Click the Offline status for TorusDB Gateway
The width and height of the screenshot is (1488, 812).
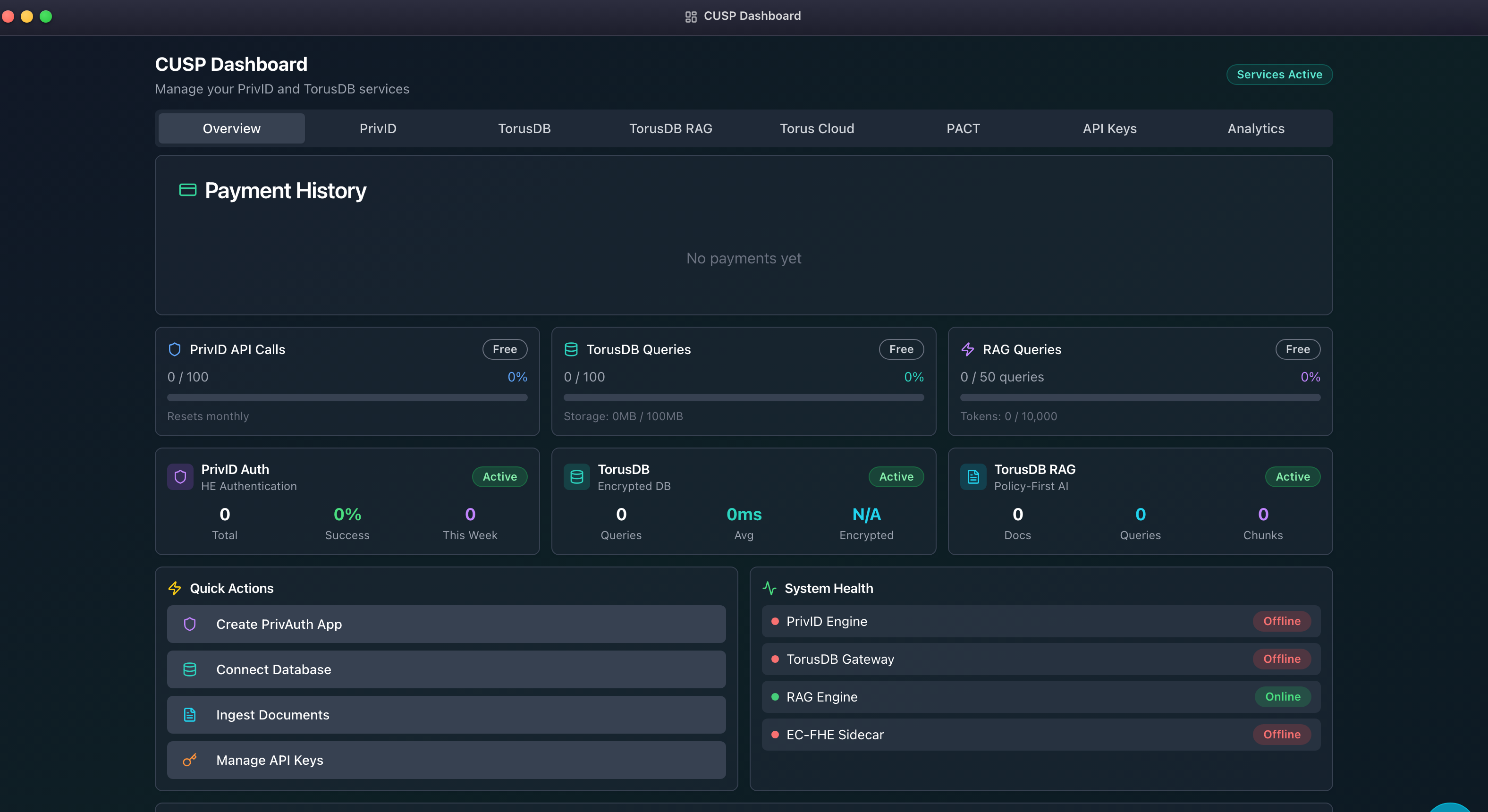[x=1282, y=659]
